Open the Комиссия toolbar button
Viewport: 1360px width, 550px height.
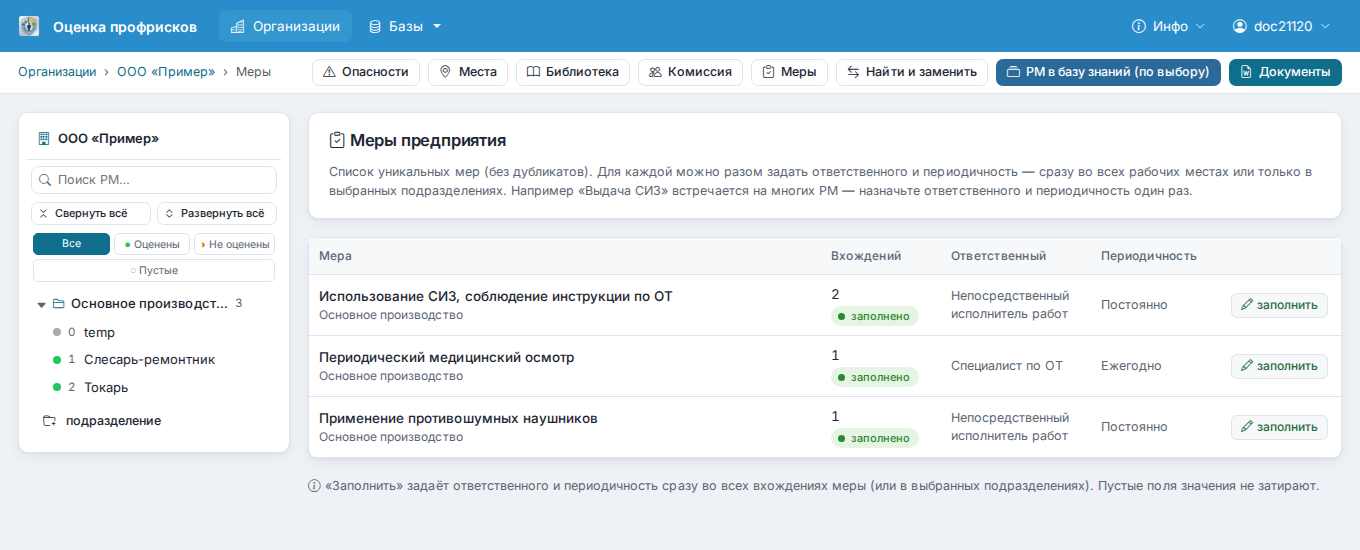point(690,72)
